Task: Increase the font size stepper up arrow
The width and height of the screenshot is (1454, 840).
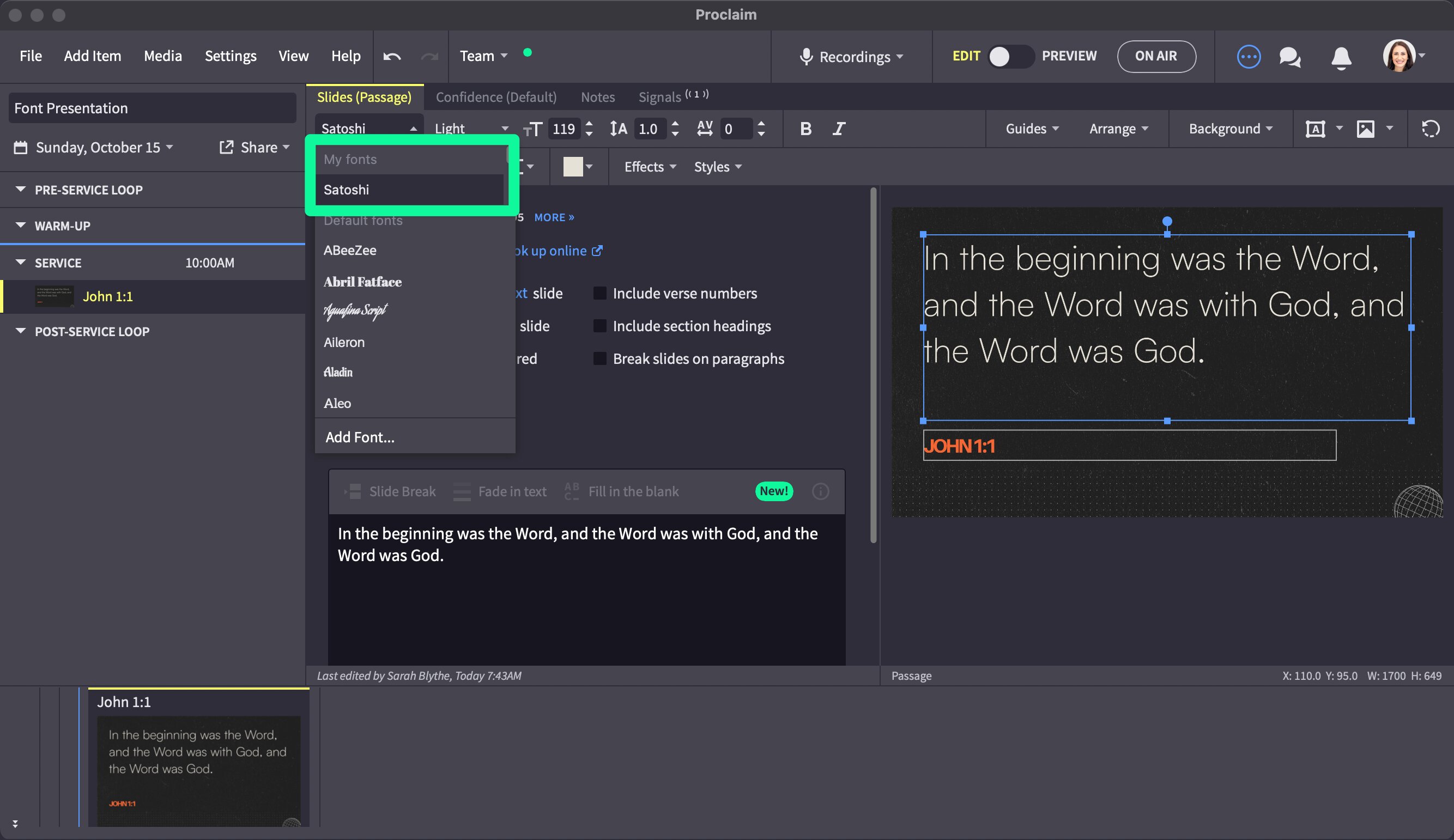Action: [588, 124]
